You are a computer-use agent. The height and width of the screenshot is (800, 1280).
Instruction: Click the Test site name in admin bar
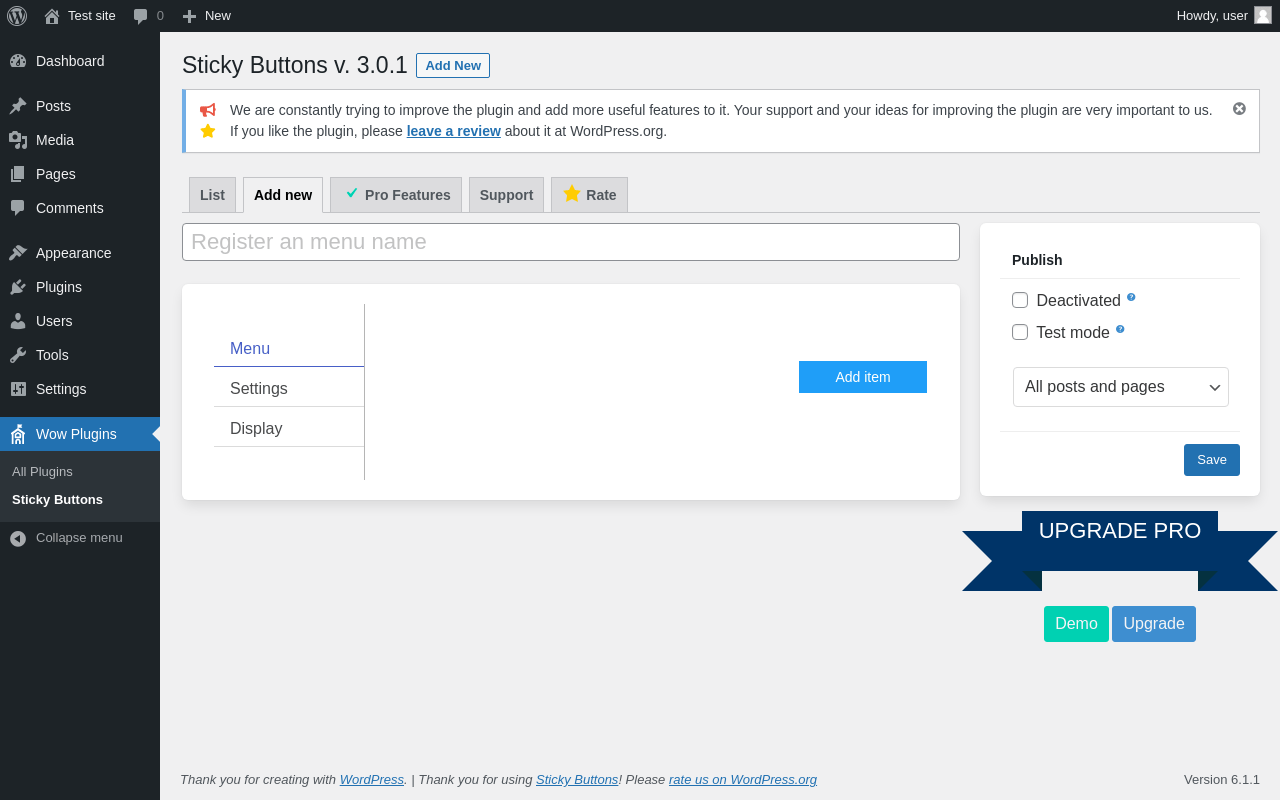coord(92,16)
